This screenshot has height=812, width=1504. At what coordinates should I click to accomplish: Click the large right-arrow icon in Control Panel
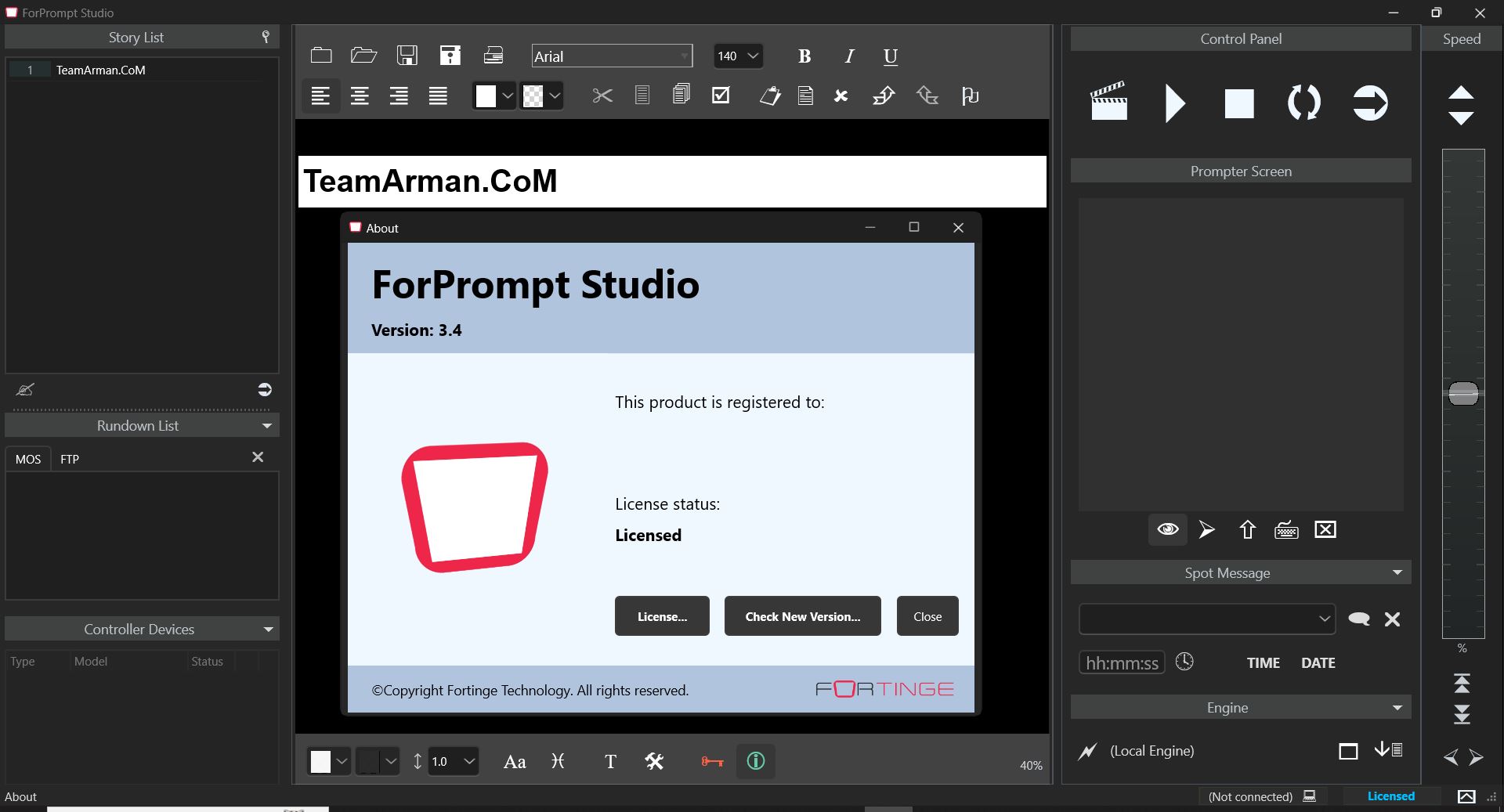click(x=1370, y=103)
